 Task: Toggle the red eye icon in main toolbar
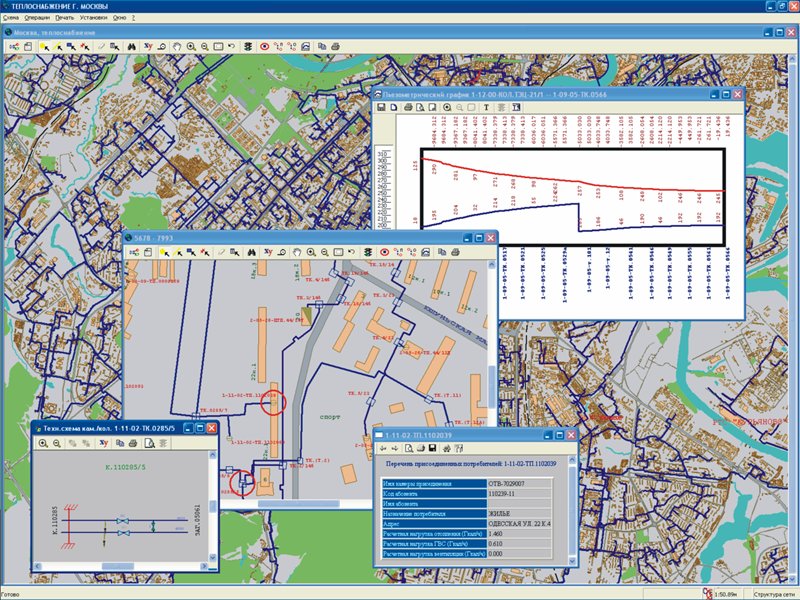265,46
